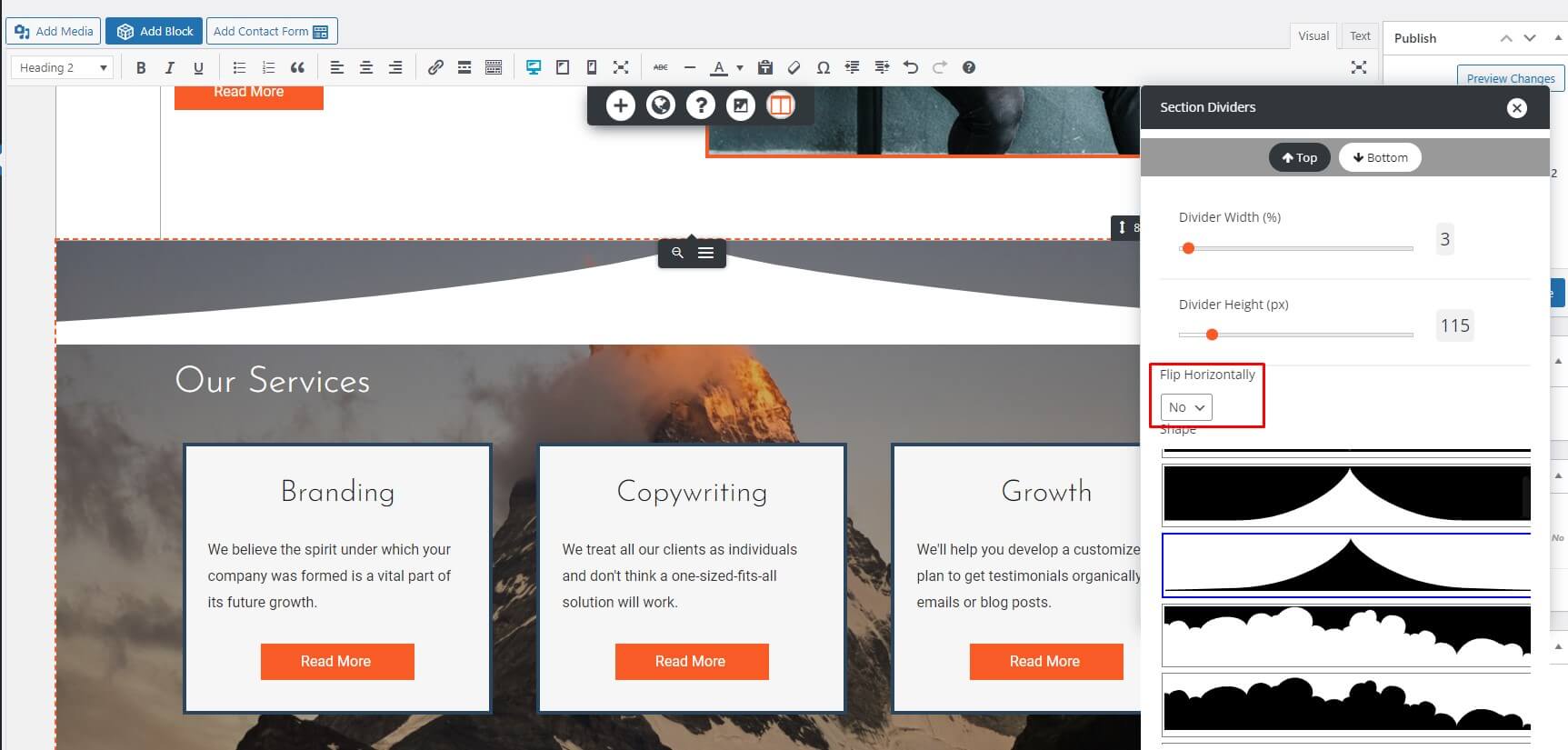Switch to desktop preview view
This screenshot has width=1568, height=750.
[534, 67]
